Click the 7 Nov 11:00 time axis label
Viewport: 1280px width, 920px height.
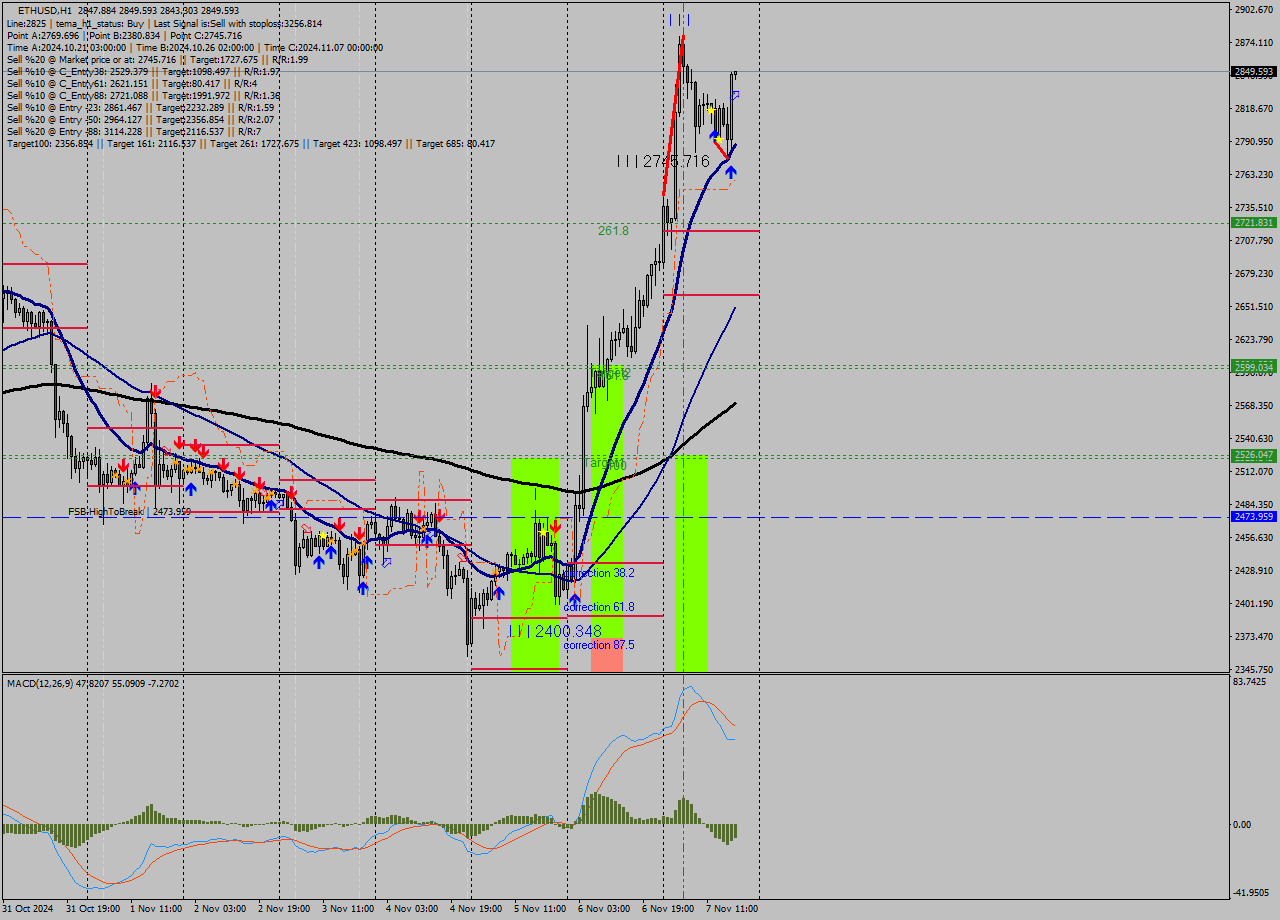click(732, 909)
